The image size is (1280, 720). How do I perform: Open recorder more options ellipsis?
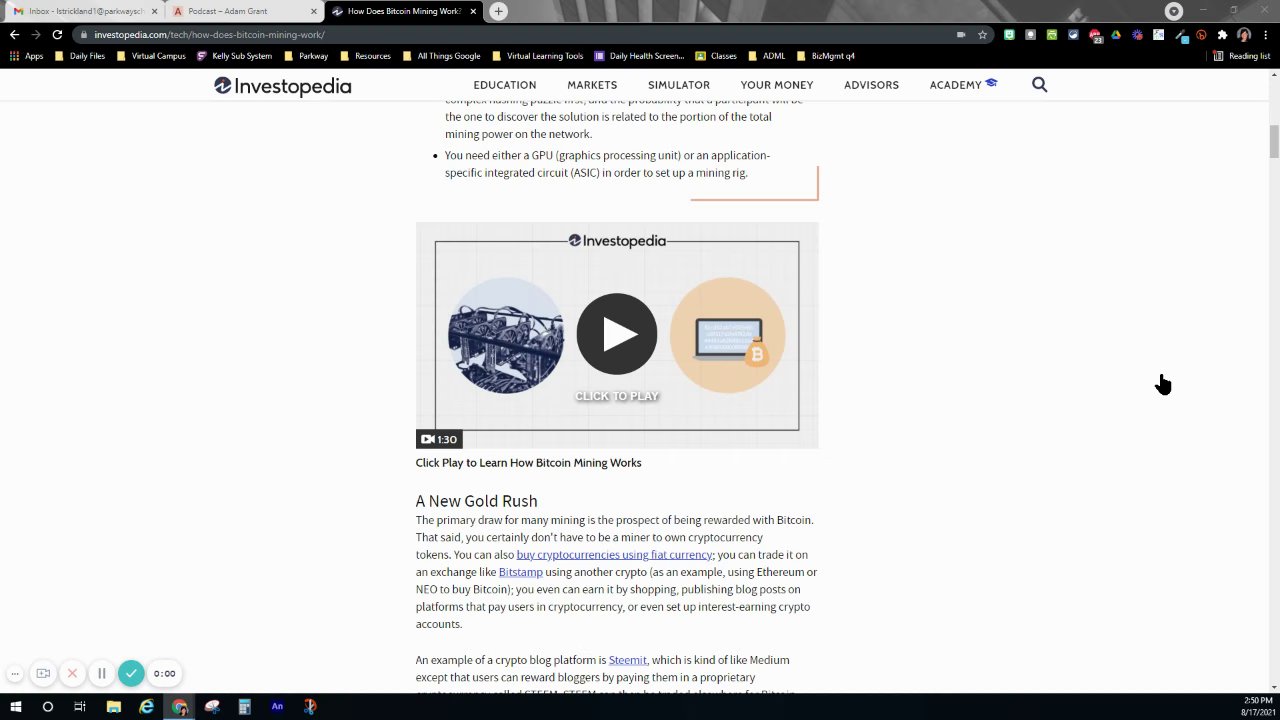point(14,673)
